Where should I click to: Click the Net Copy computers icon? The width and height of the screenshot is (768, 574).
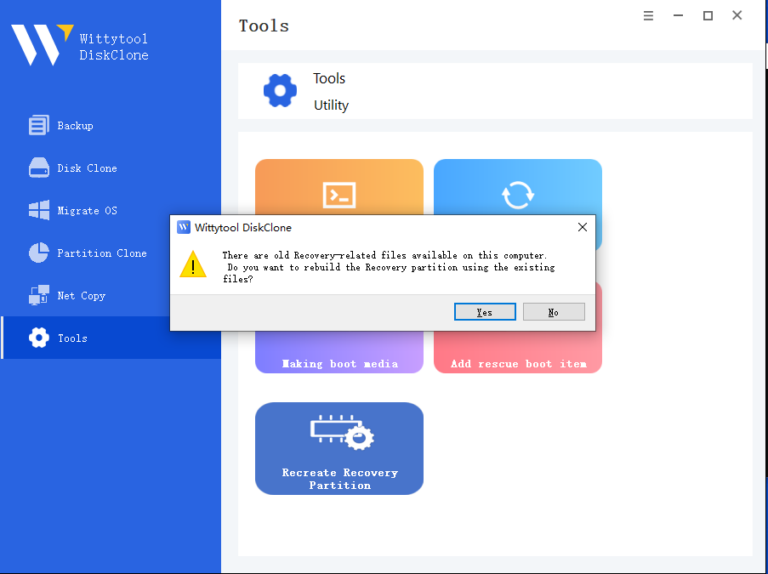[39, 295]
